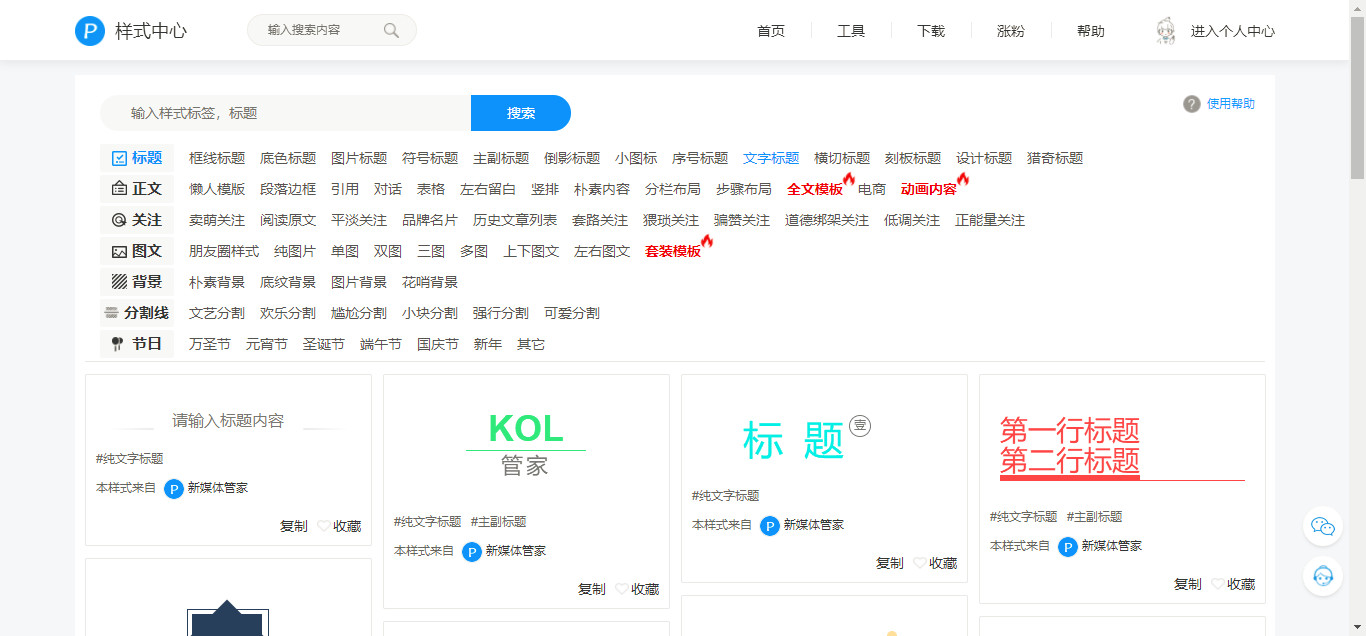The image size is (1366, 636).
Task: Click inside the style search input field
Action: point(280,113)
